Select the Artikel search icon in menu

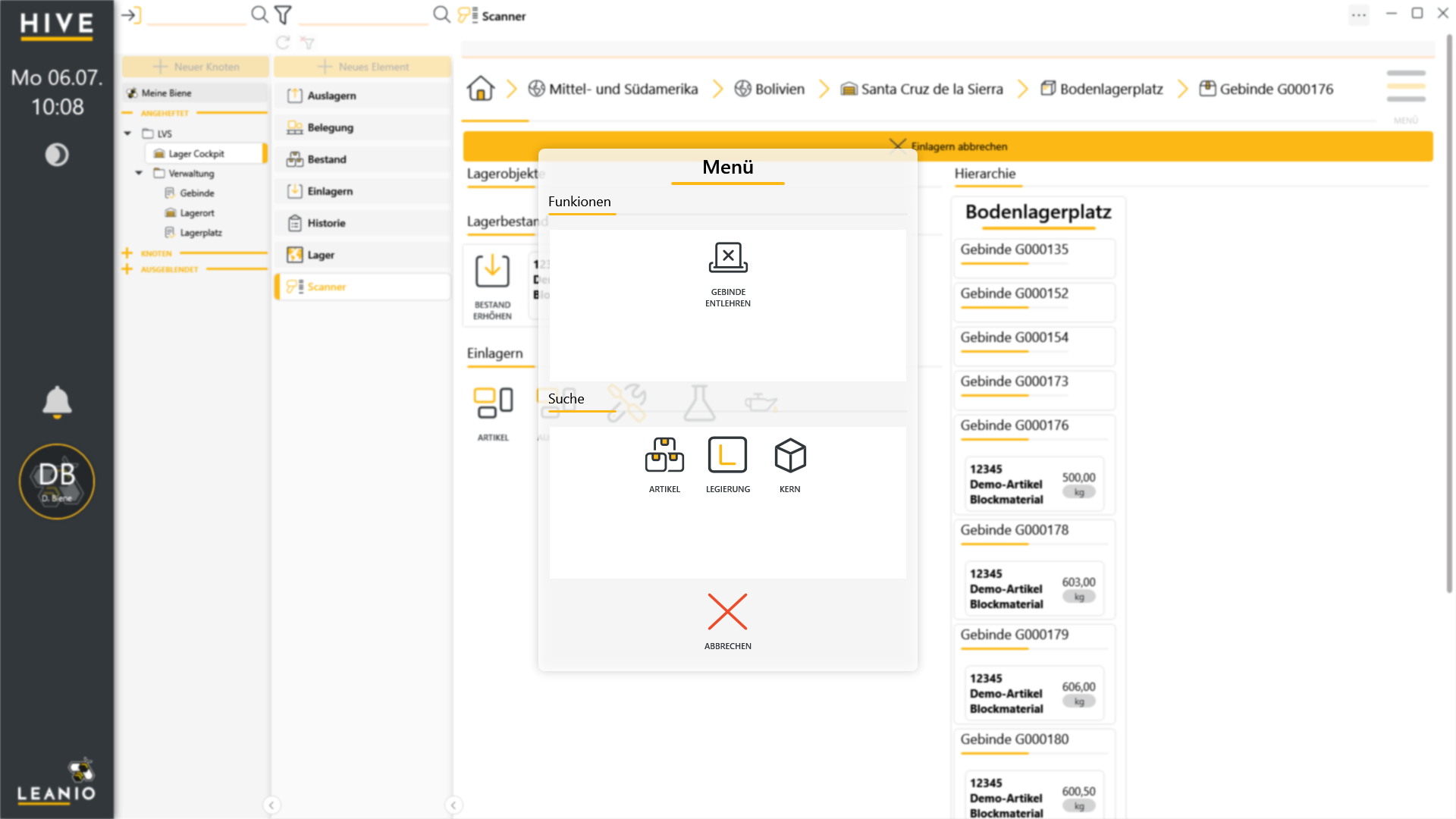664,455
